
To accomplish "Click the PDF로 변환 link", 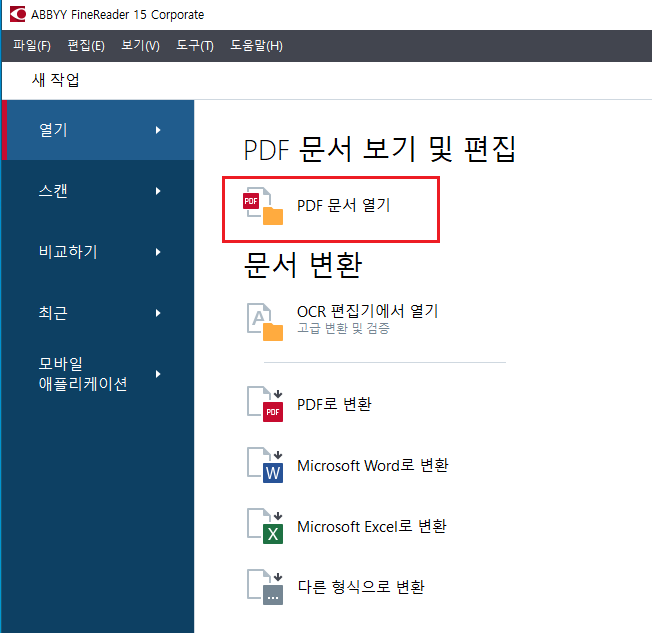I will [334, 404].
